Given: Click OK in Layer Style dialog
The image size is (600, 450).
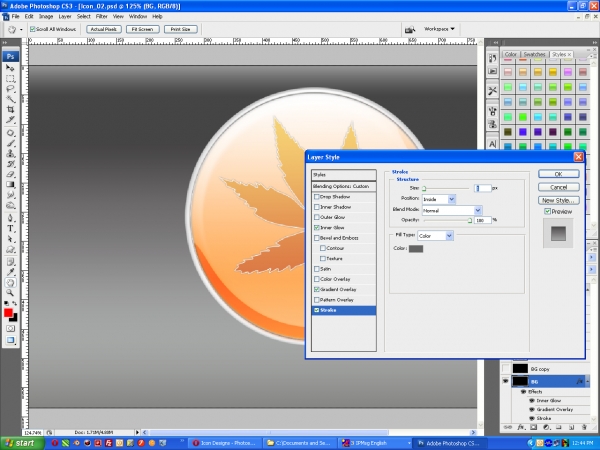Looking at the screenshot, I should (559, 174).
